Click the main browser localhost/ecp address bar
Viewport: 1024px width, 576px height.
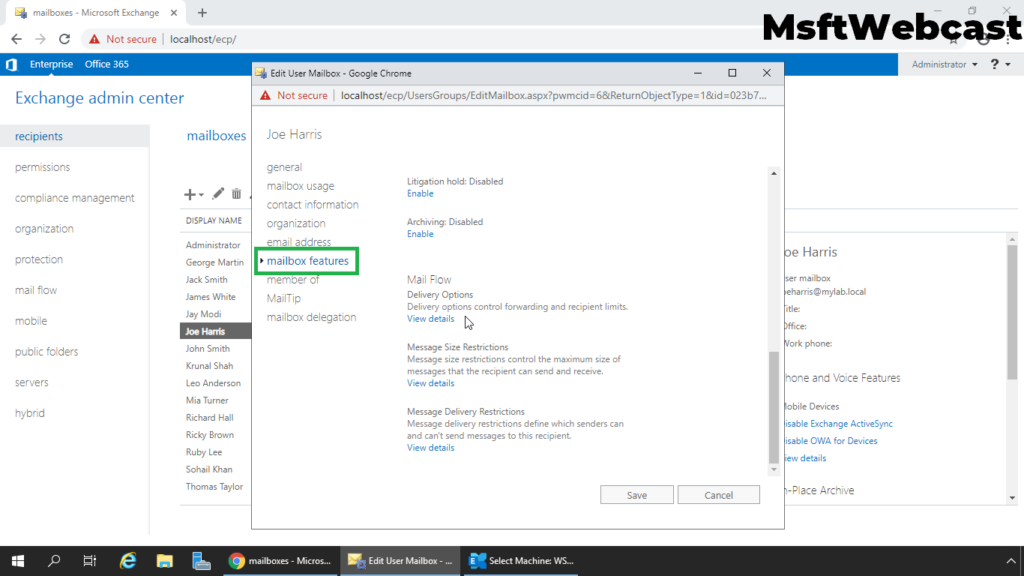click(203, 39)
